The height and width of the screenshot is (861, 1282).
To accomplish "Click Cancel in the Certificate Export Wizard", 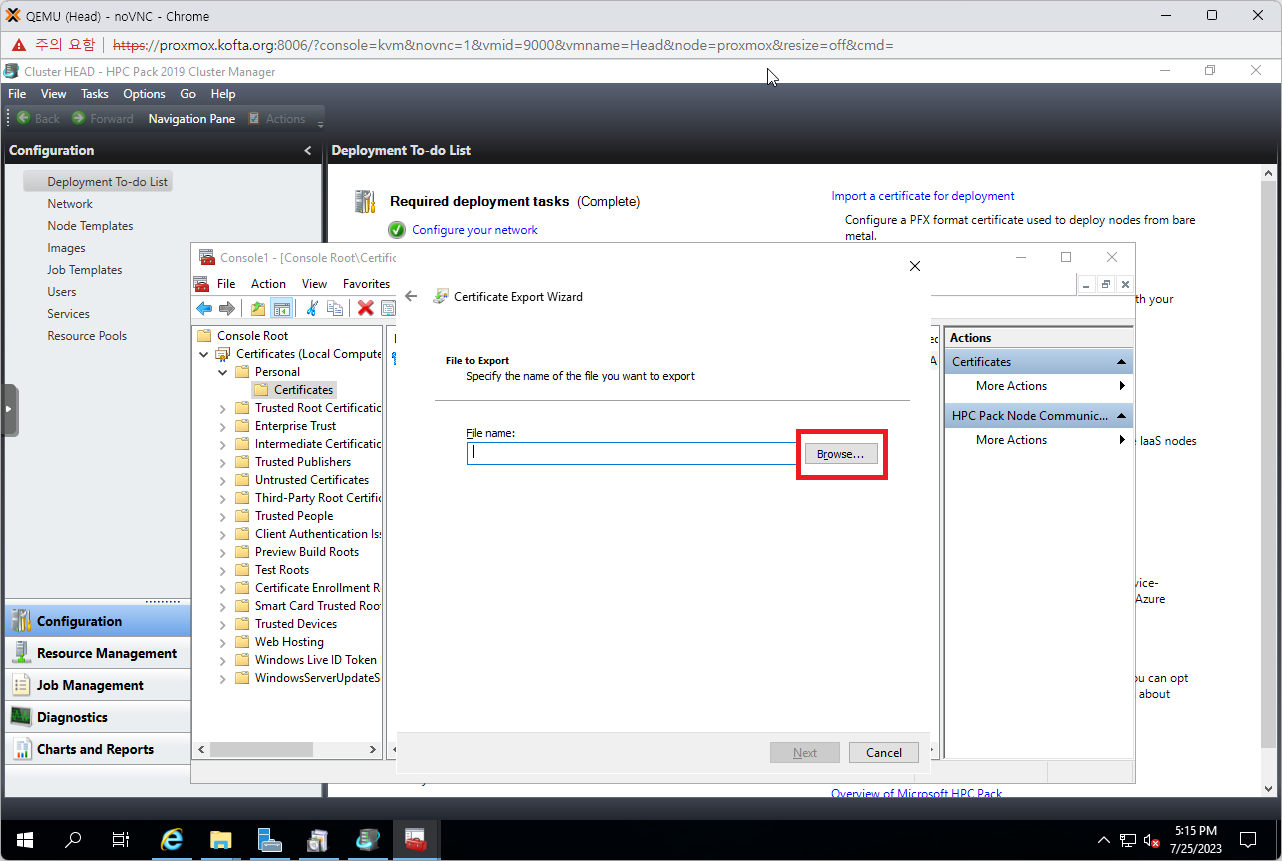I will tap(883, 753).
